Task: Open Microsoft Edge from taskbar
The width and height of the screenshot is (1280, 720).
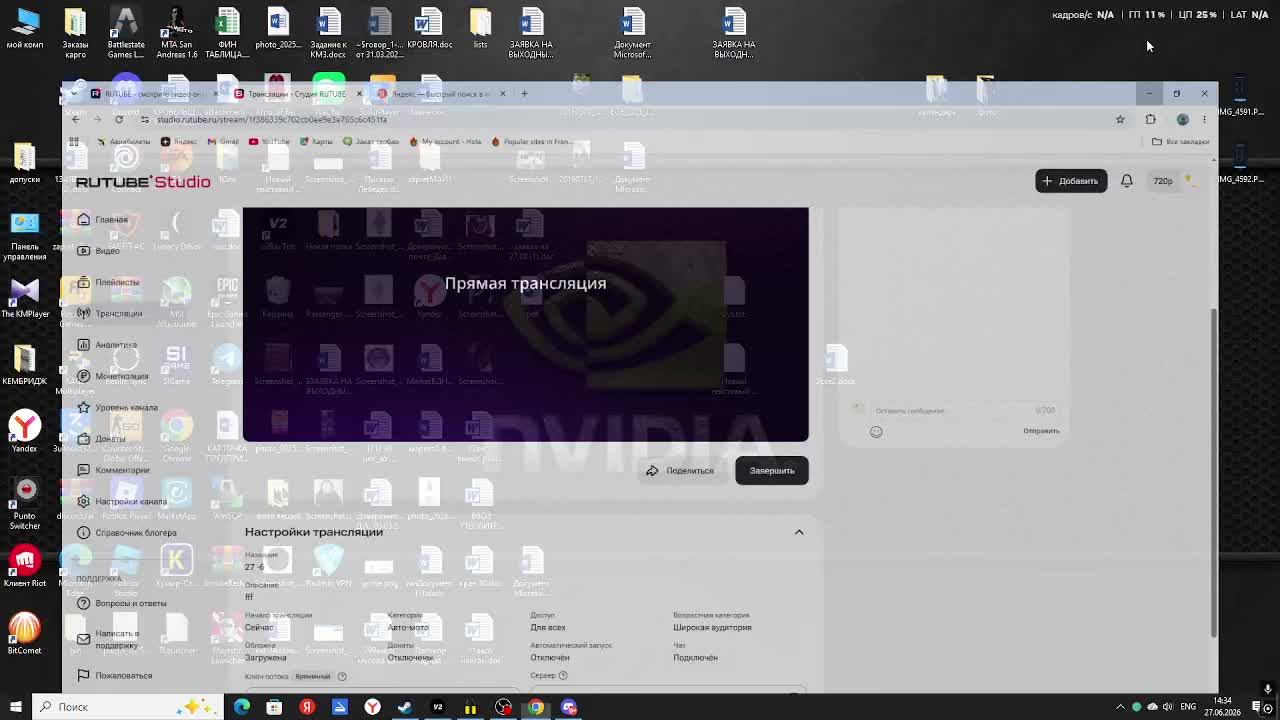Action: point(242,707)
